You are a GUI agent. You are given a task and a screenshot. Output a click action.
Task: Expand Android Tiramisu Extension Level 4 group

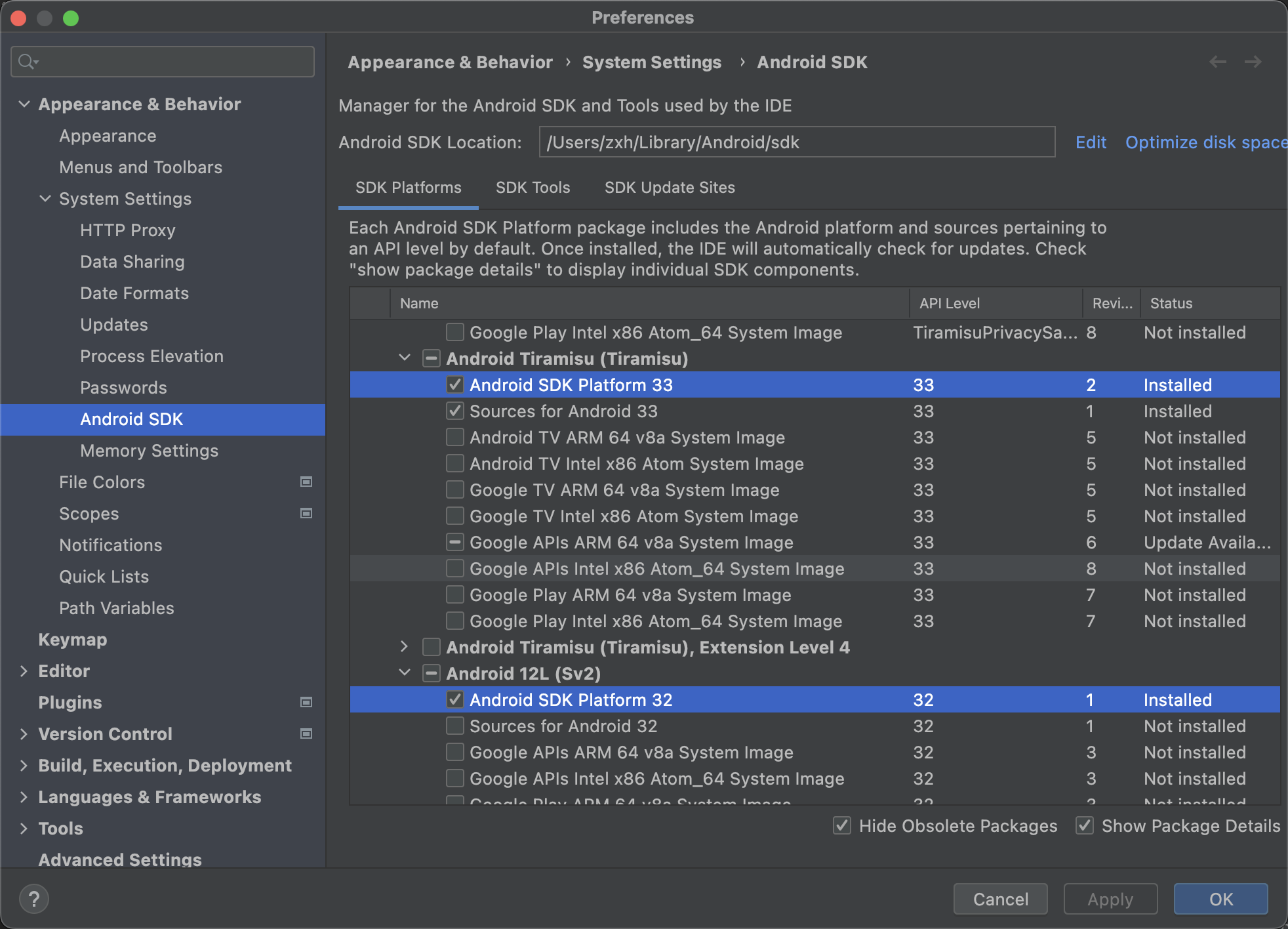point(405,647)
